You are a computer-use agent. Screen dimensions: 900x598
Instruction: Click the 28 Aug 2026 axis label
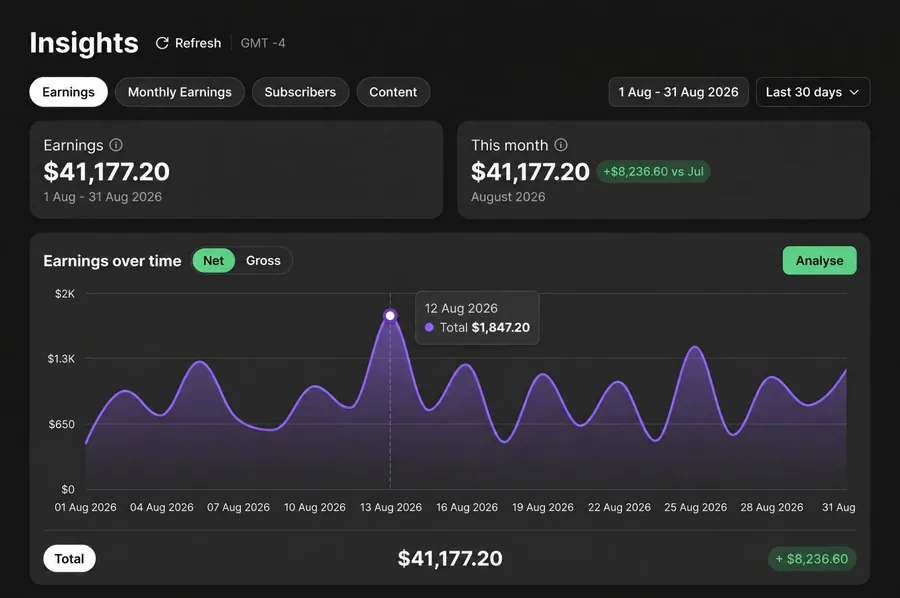pyautogui.click(x=772, y=507)
